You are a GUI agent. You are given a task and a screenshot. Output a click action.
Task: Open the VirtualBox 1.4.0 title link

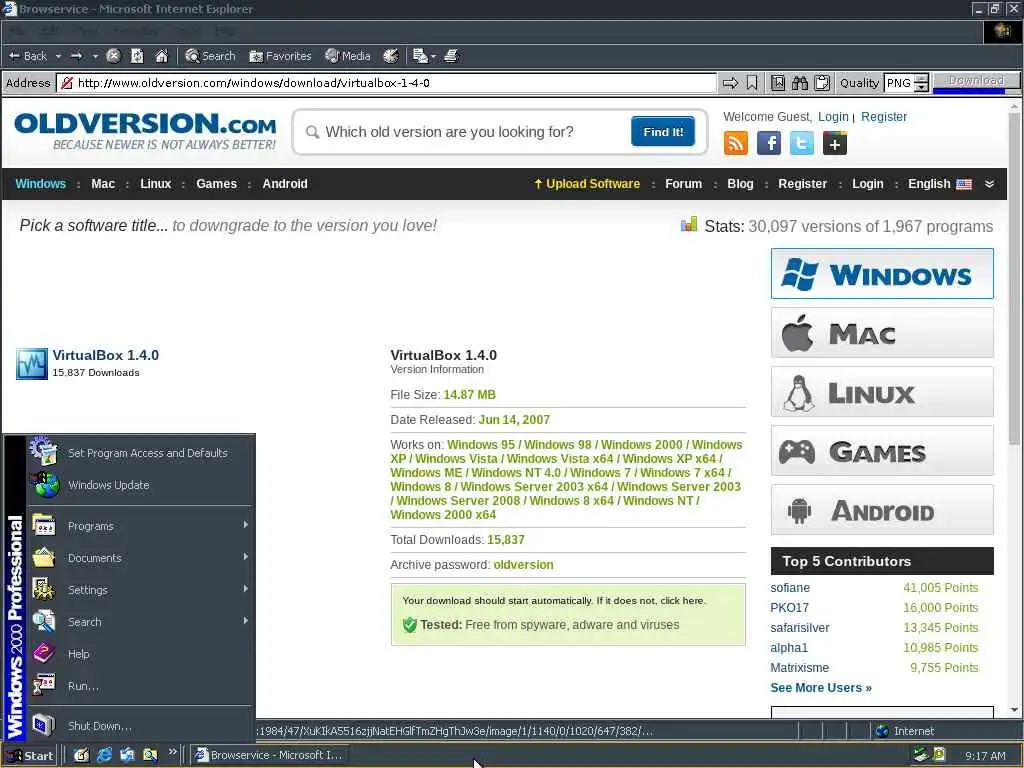tap(105, 355)
